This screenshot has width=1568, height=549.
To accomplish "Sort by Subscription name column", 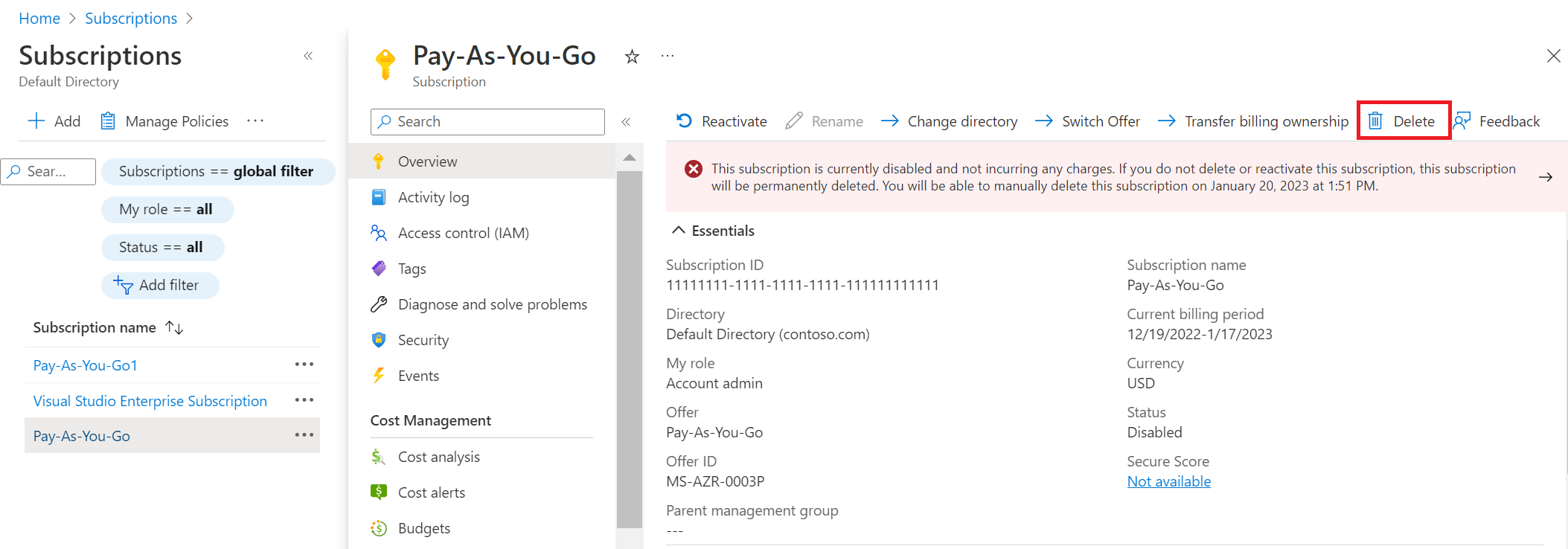I will point(174,327).
